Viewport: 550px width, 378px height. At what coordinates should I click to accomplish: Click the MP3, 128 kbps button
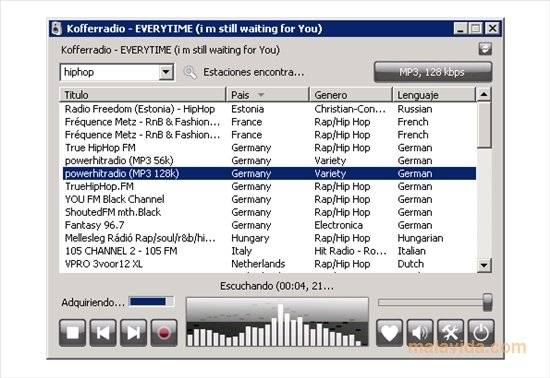(x=433, y=72)
